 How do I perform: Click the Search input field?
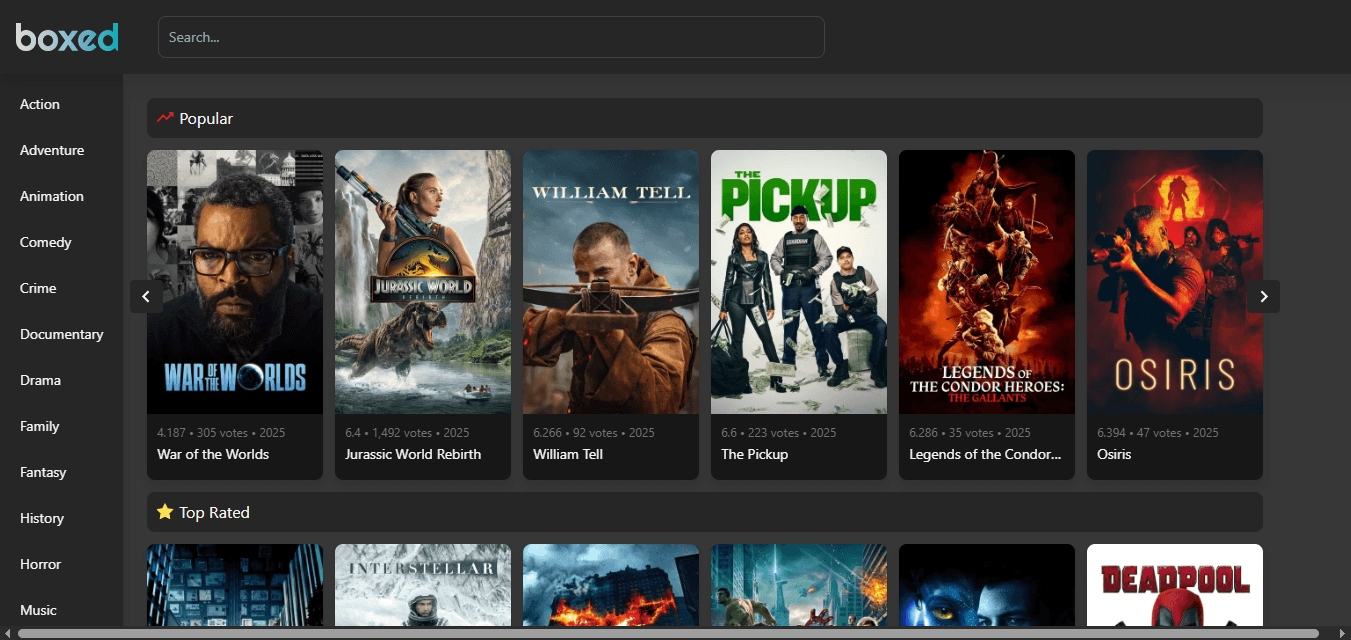coord(491,37)
